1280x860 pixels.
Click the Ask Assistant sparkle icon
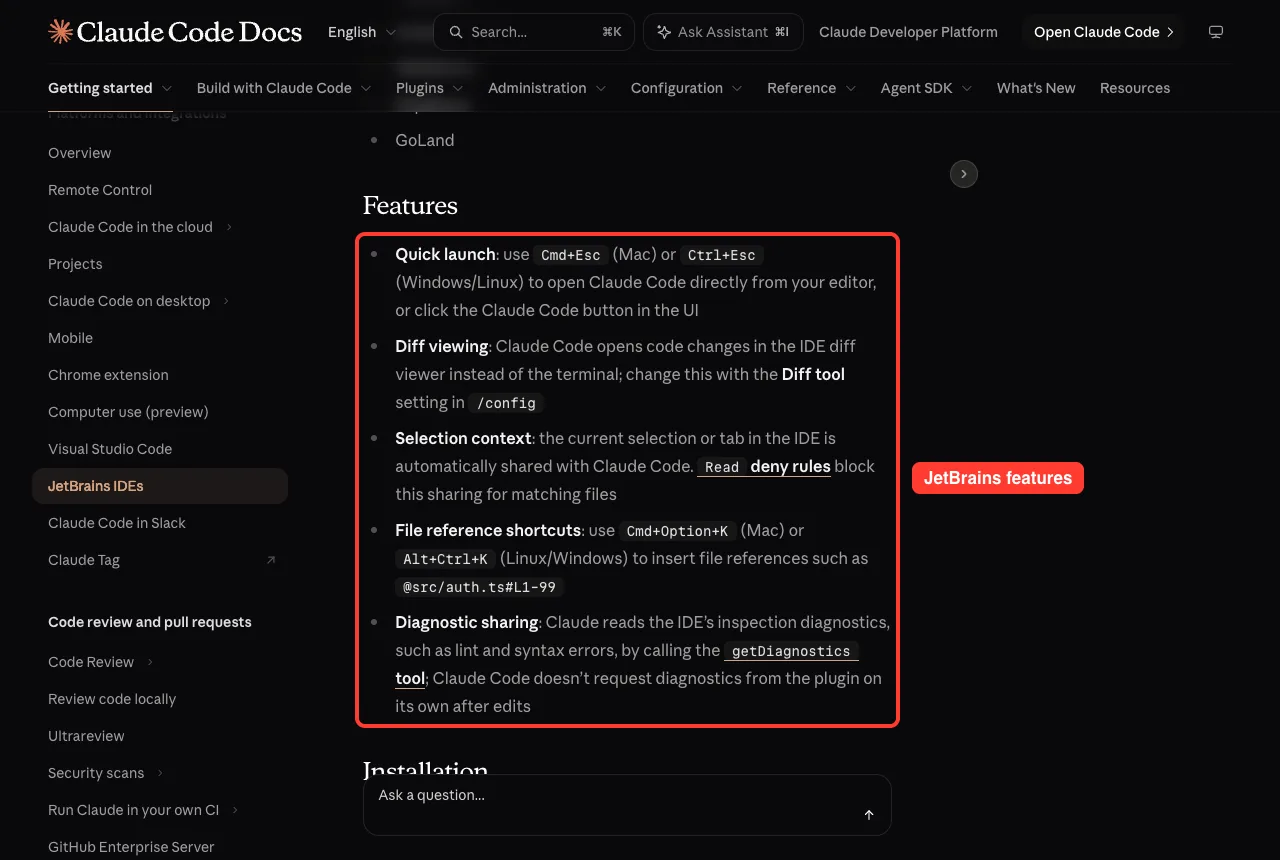[x=664, y=32]
